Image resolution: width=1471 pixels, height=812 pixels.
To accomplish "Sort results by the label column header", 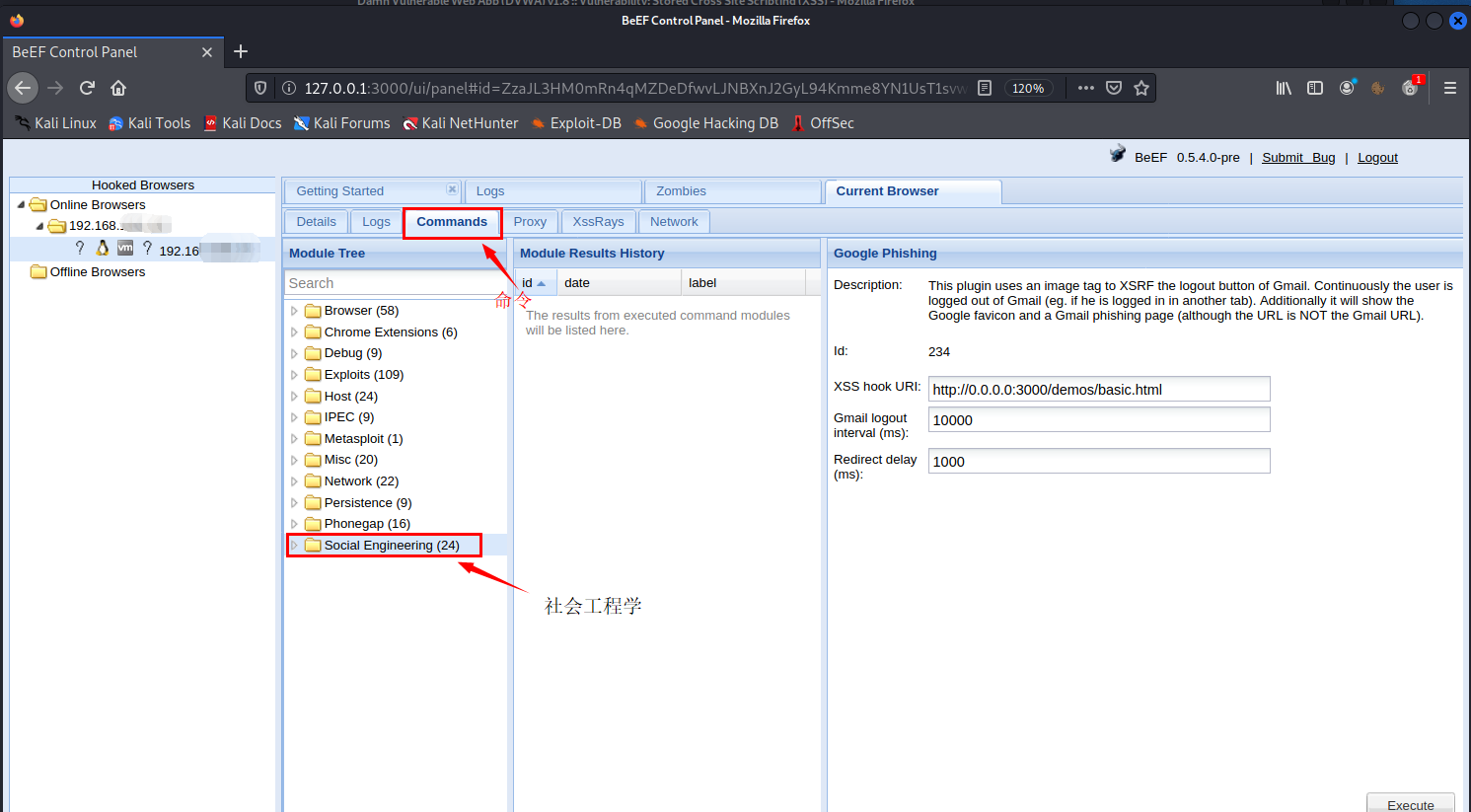I will (744, 283).
